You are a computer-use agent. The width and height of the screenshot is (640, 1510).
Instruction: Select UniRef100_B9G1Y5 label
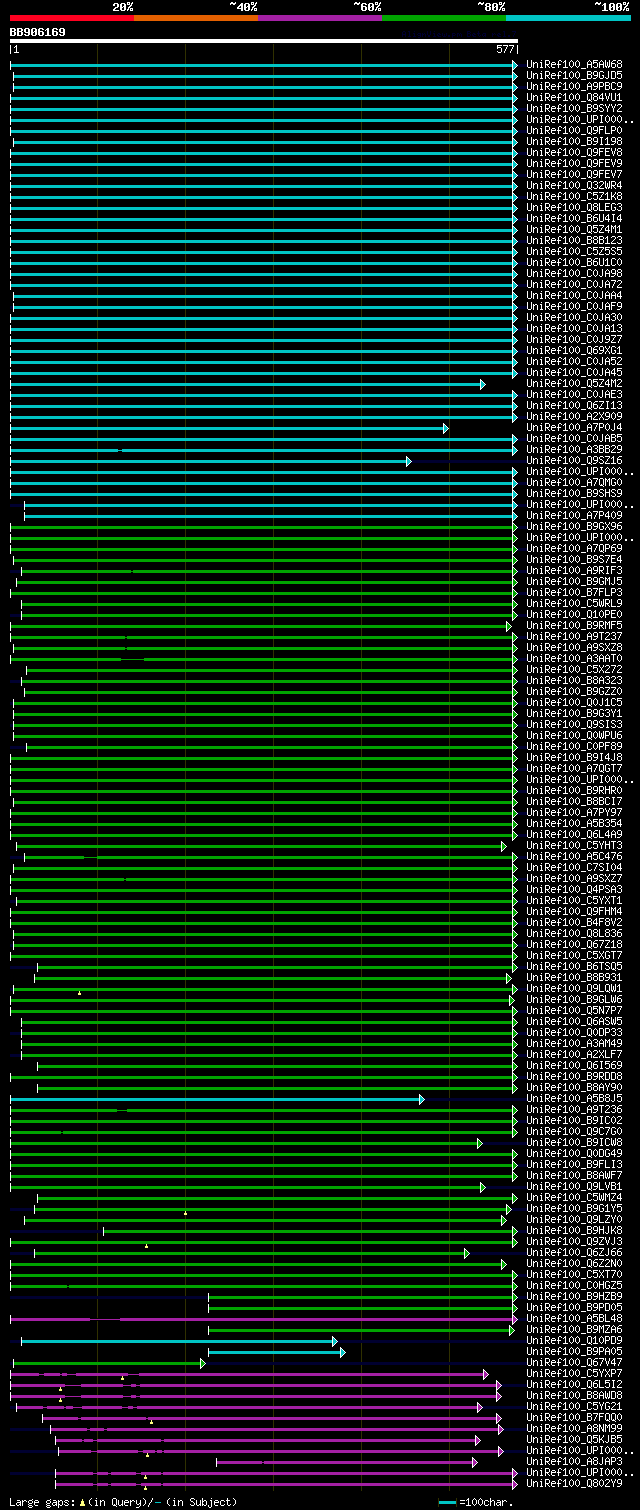(x=574, y=1208)
